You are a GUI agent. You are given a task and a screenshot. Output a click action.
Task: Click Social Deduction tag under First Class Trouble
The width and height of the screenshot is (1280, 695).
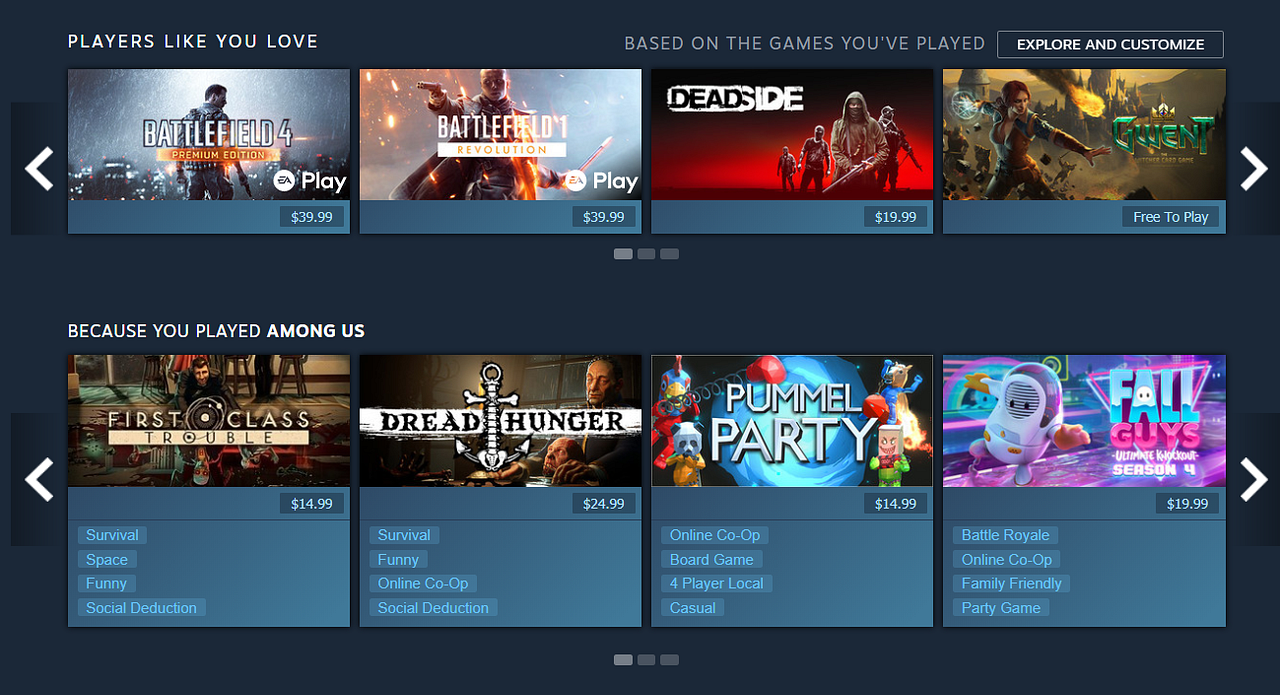142,608
